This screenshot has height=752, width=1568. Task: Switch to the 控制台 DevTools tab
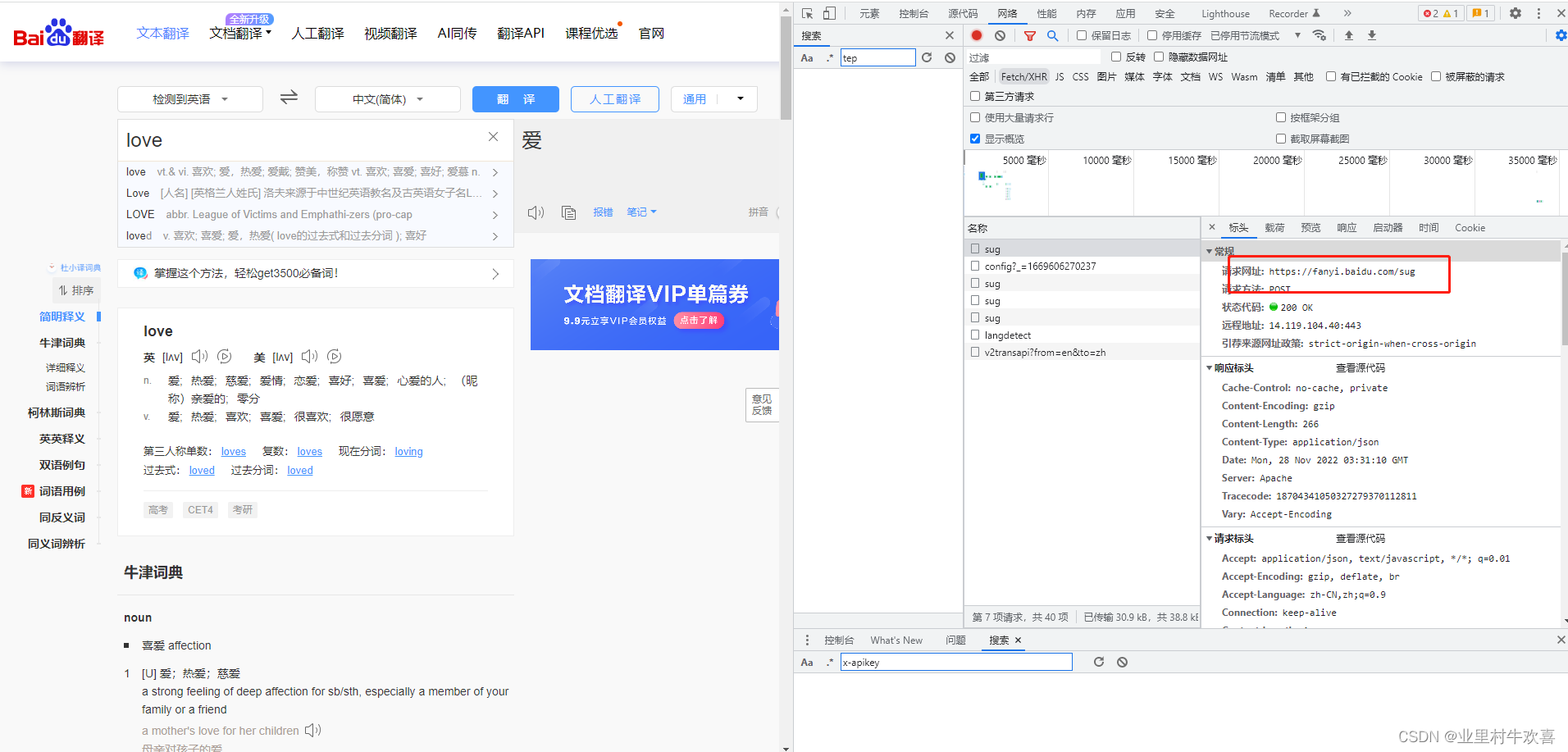[914, 13]
